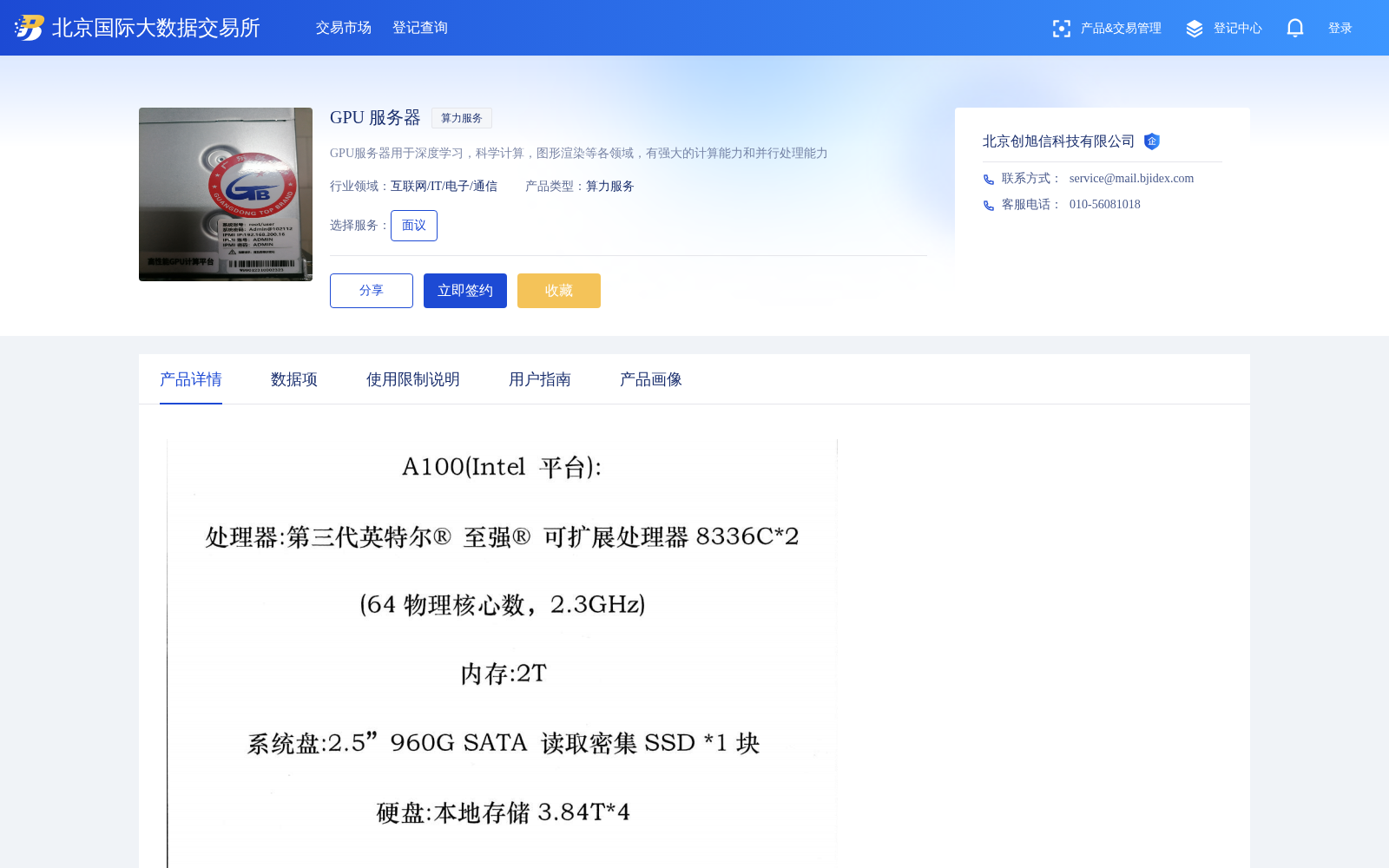Open 产品&交易管理 menu item
This screenshot has width=1389, height=868.
point(1121,29)
